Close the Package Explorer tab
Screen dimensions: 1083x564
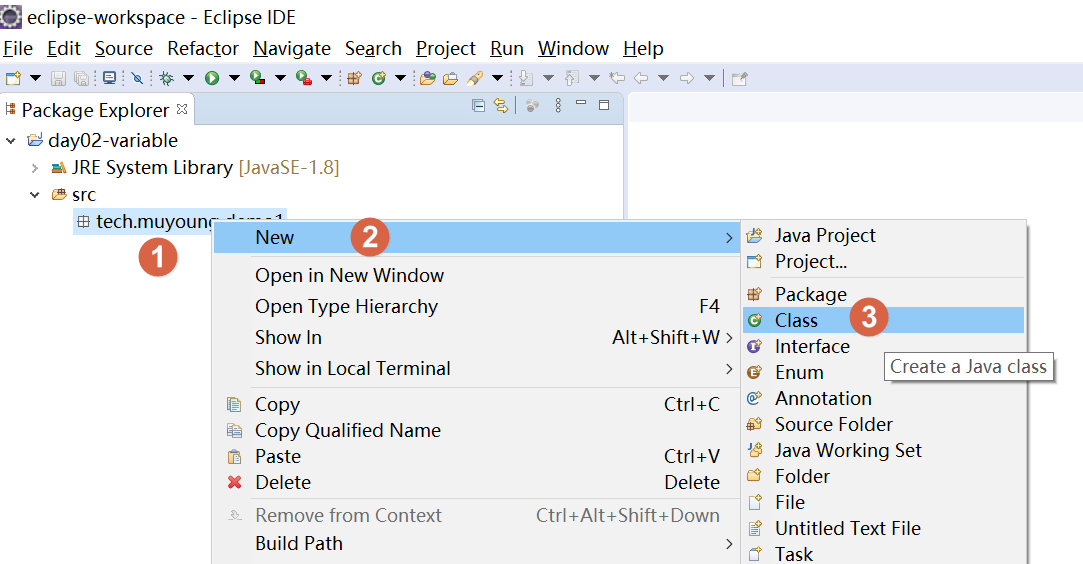(182, 108)
